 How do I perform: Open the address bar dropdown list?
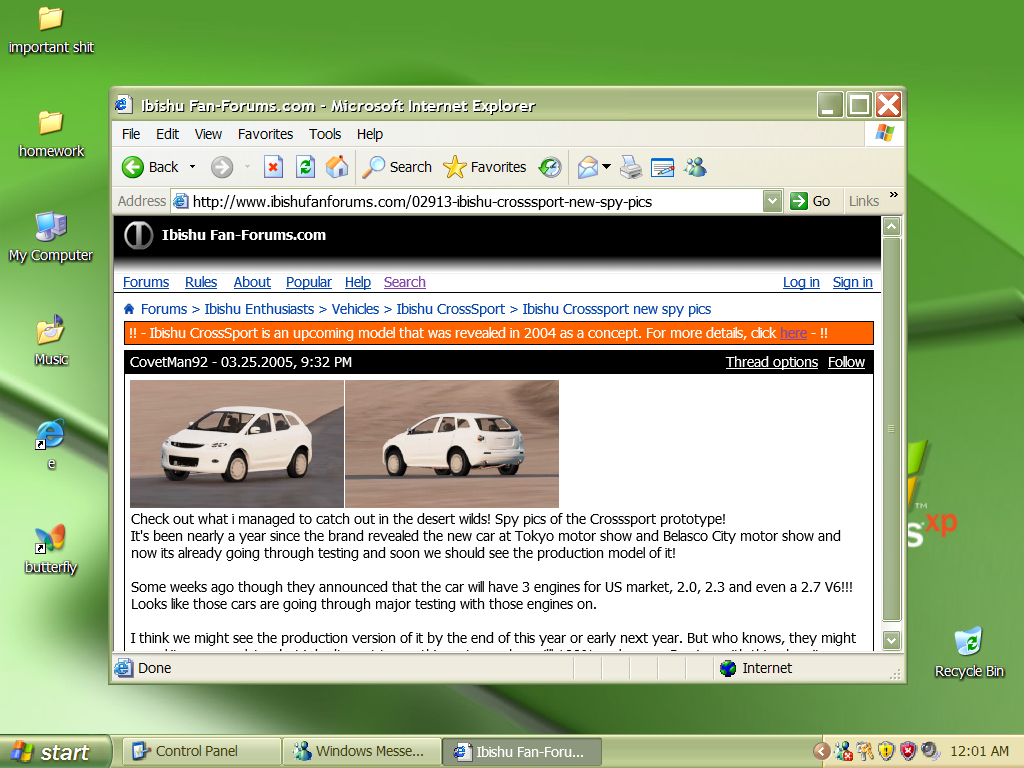(772, 201)
